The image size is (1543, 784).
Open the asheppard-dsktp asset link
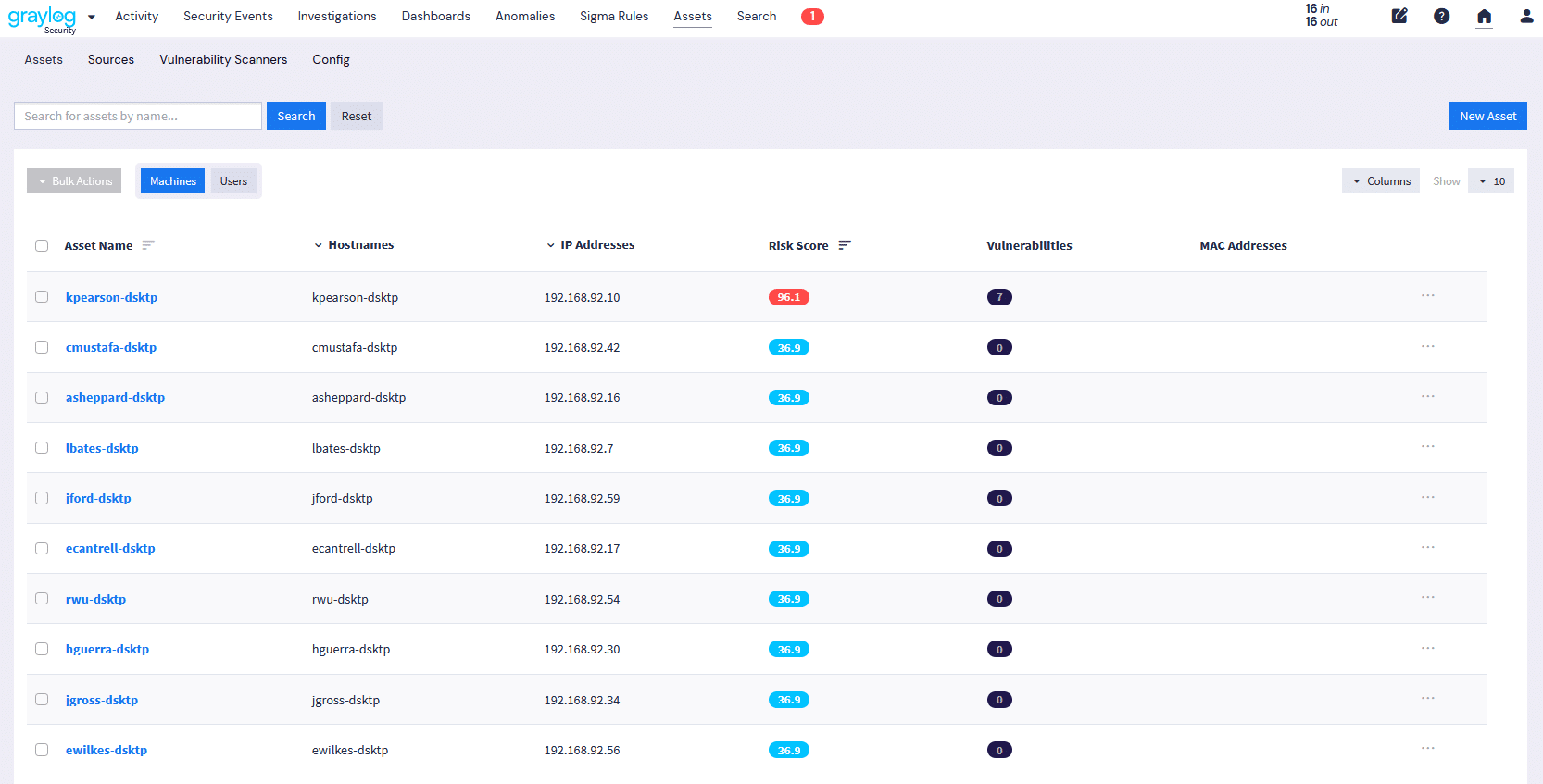(115, 397)
